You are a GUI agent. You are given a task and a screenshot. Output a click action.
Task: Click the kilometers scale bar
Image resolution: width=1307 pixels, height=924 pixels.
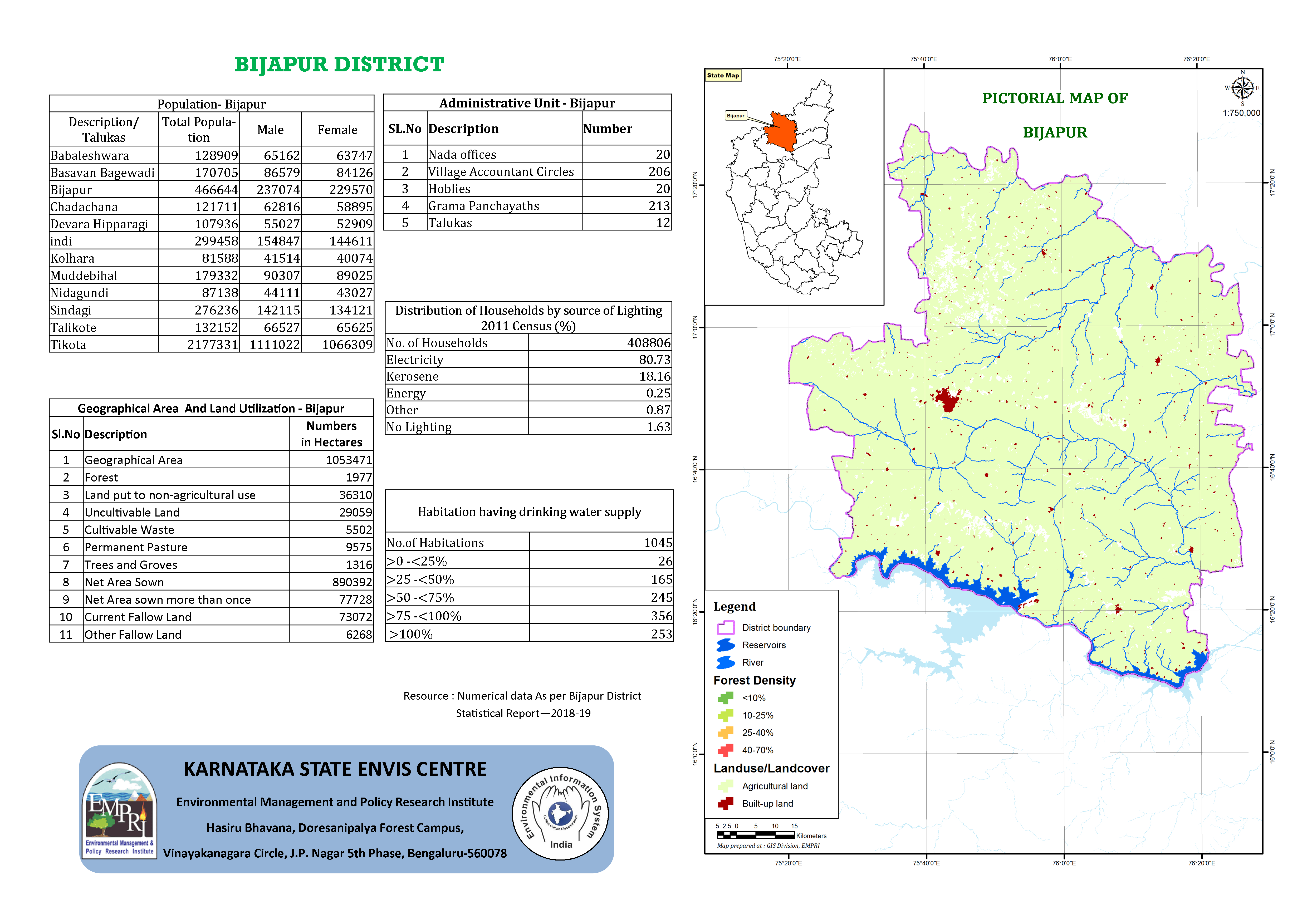pos(755,835)
